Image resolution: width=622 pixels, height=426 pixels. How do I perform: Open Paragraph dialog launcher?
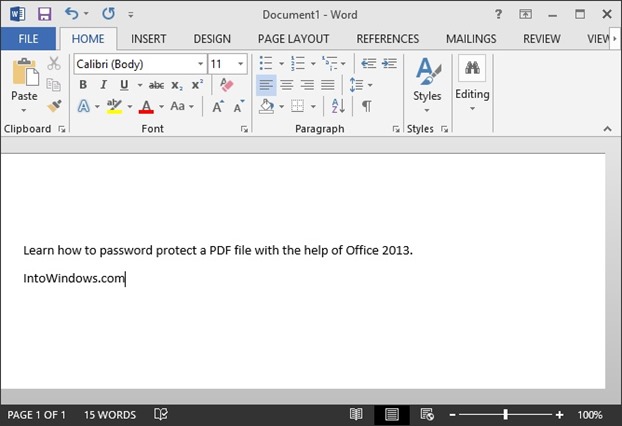[396, 129]
